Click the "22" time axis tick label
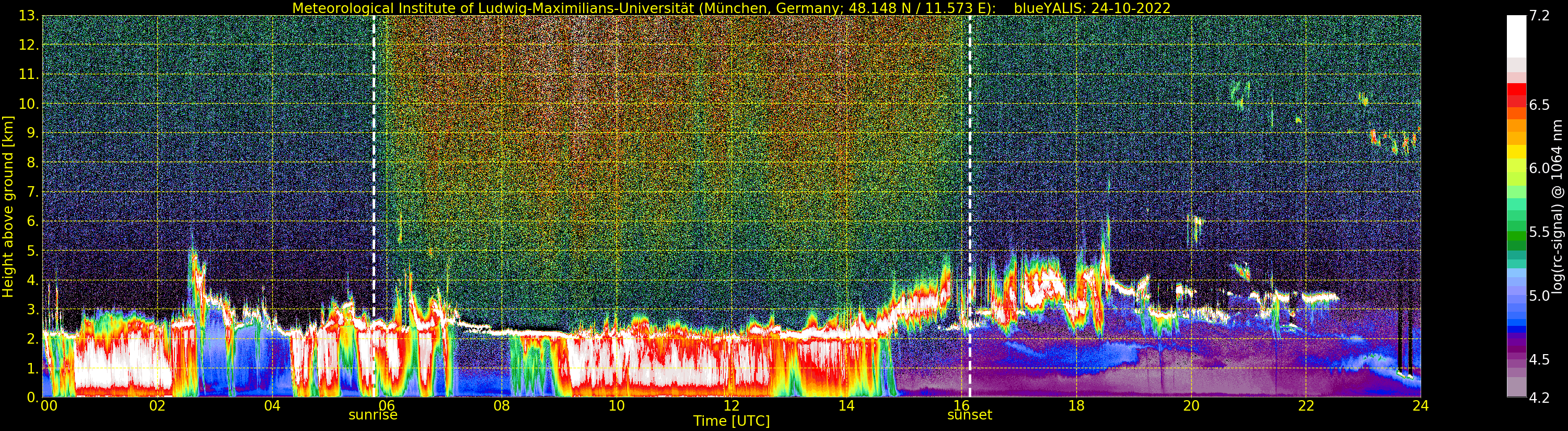 point(1306,405)
